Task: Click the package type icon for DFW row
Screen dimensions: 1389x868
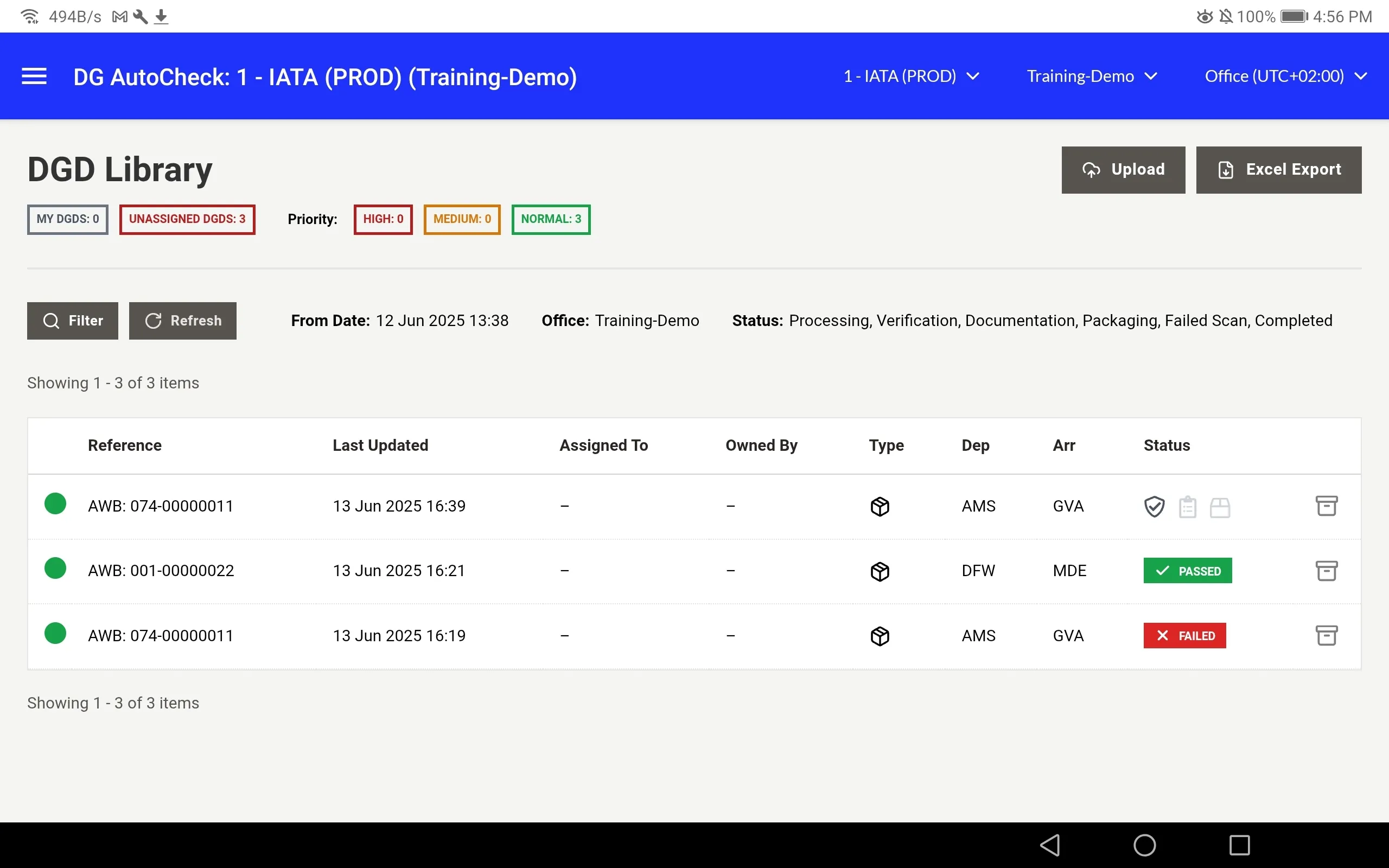Action: pos(880,571)
